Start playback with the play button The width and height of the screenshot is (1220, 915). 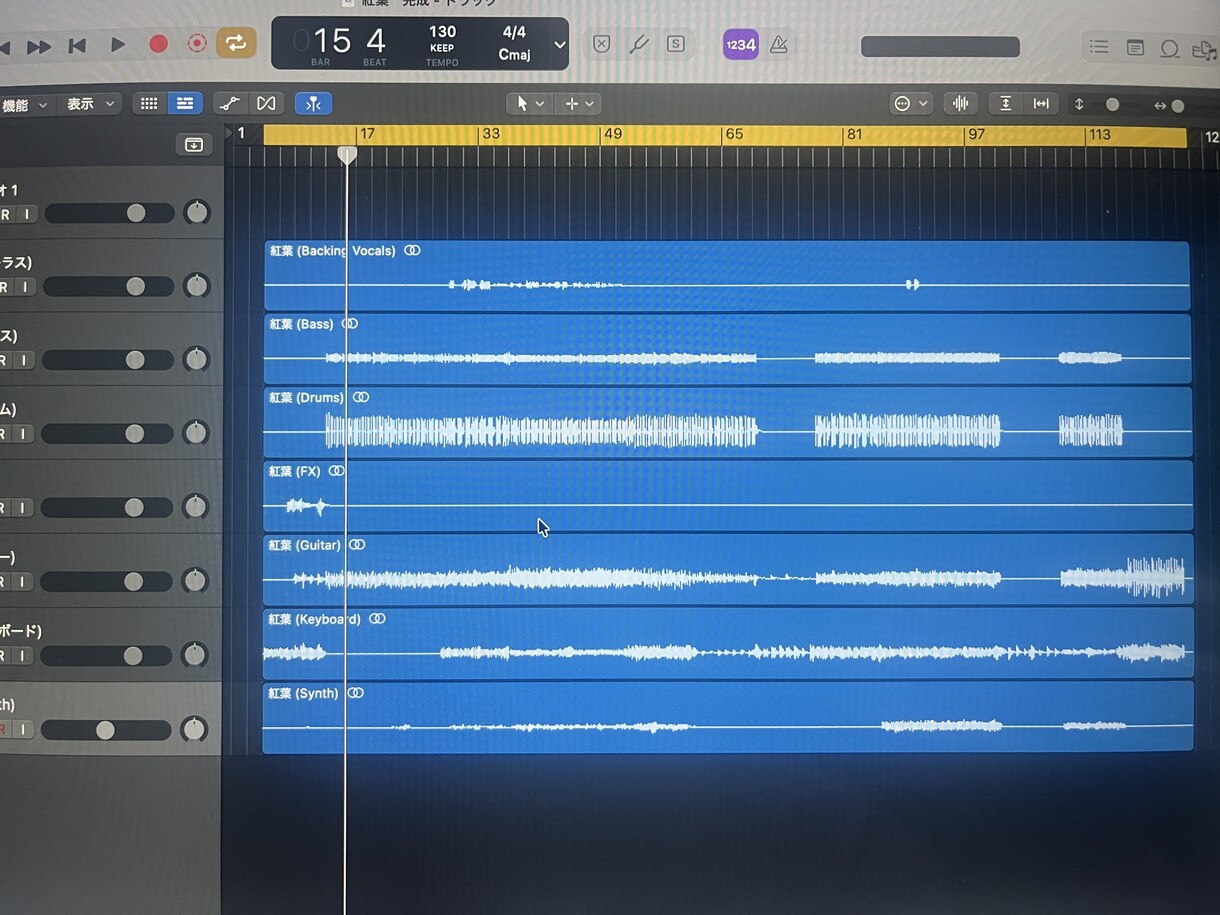pyautogui.click(x=117, y=45)
